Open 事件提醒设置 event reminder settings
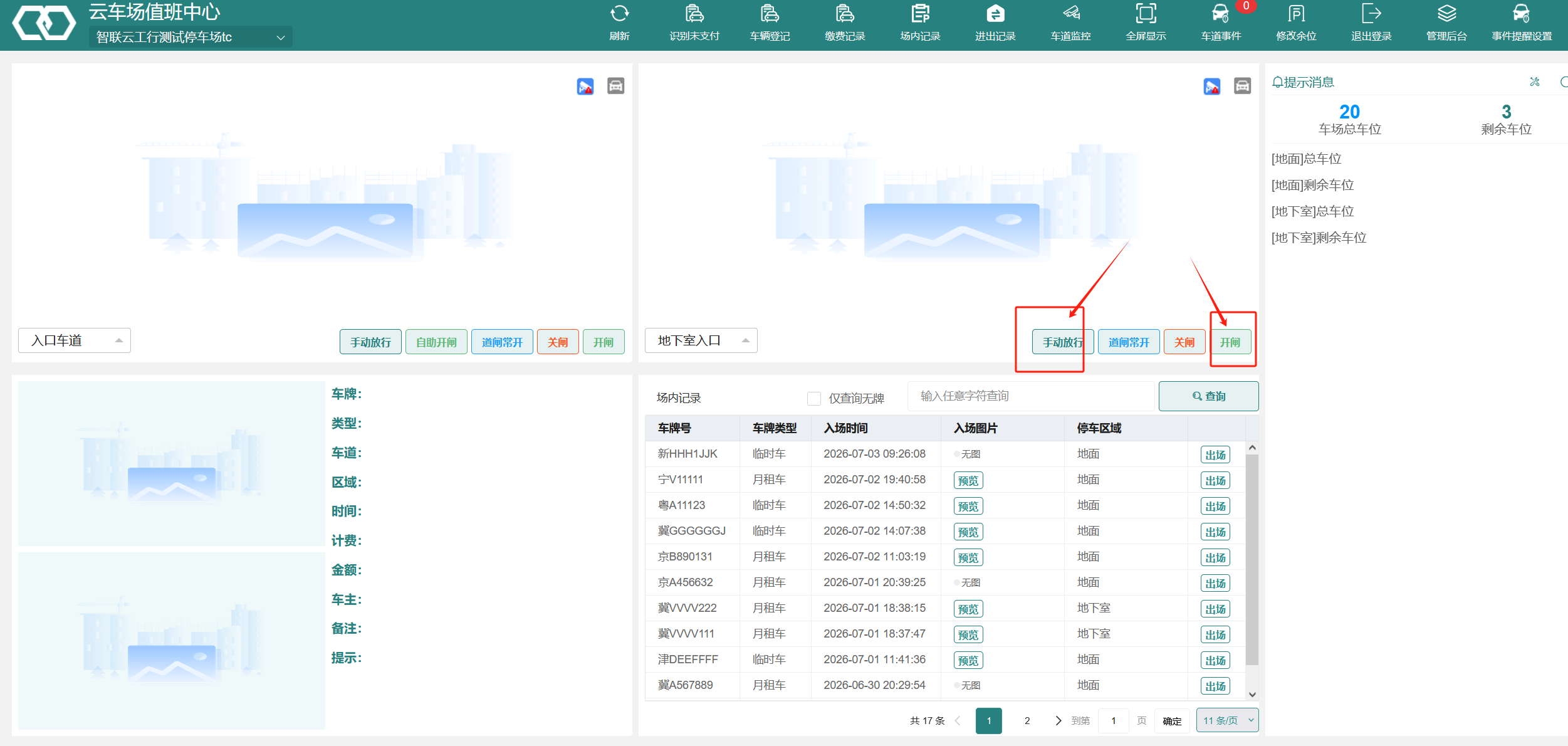 point(1522,23)
